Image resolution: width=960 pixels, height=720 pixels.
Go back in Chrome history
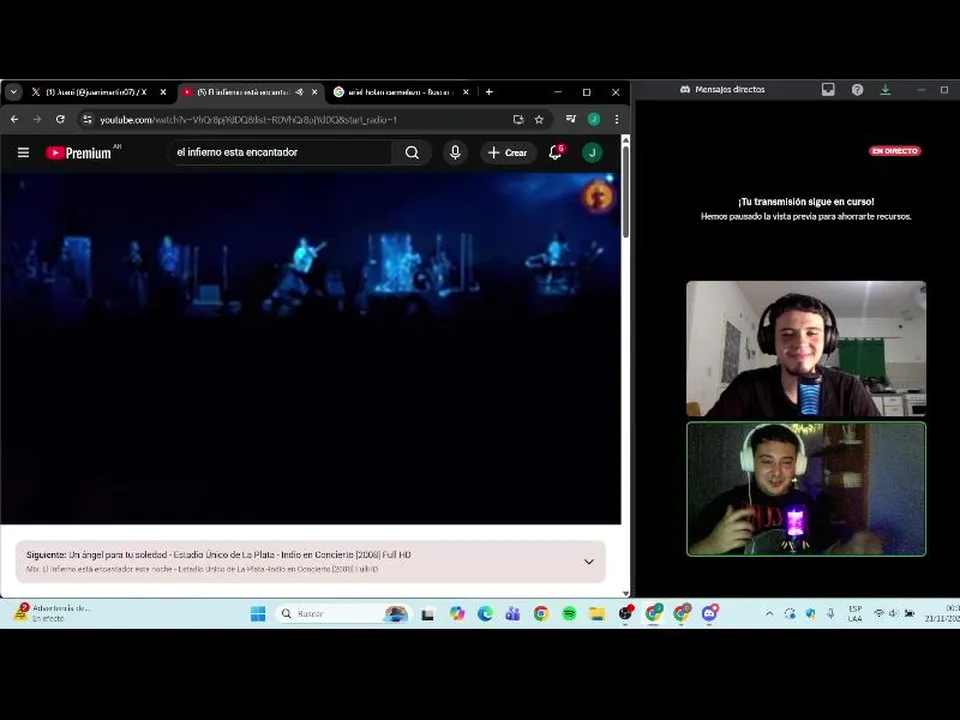(x=15, y=119)
